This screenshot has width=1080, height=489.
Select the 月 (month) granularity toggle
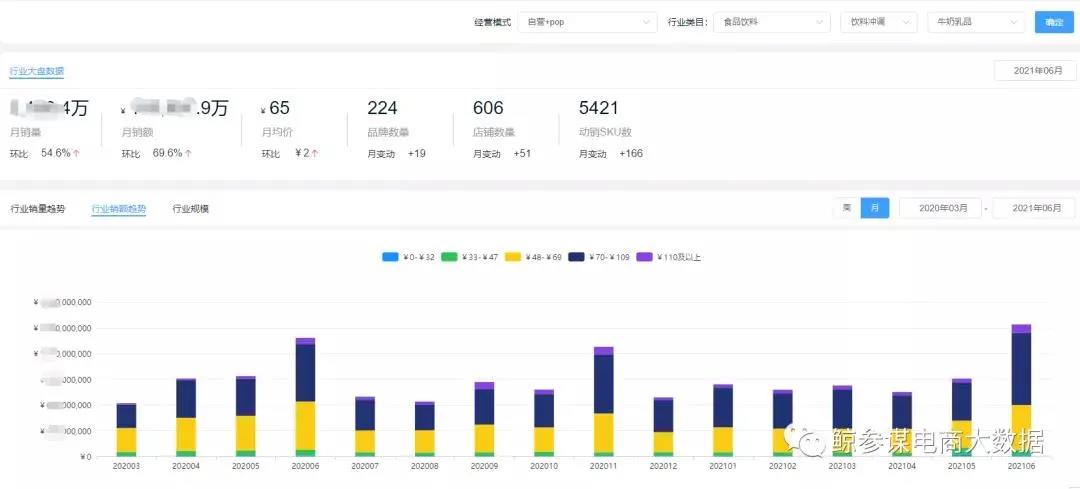pos(874,208)
